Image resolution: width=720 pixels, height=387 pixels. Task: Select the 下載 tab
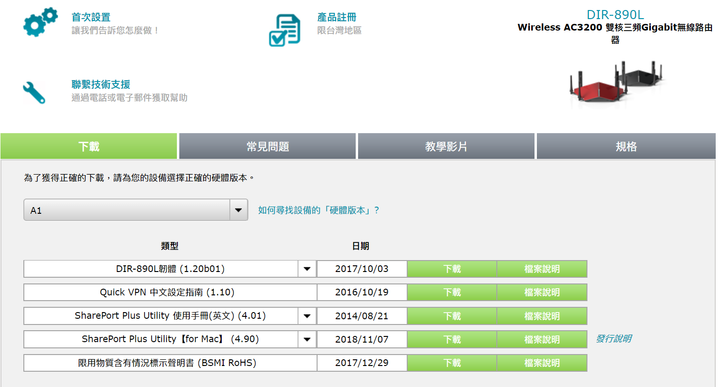(89, 146)
